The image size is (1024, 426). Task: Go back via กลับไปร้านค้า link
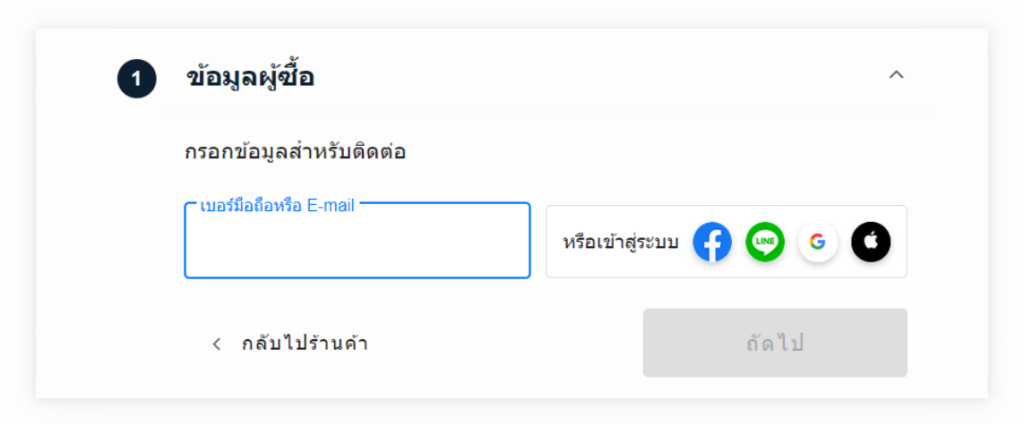(x=304, y=344)
